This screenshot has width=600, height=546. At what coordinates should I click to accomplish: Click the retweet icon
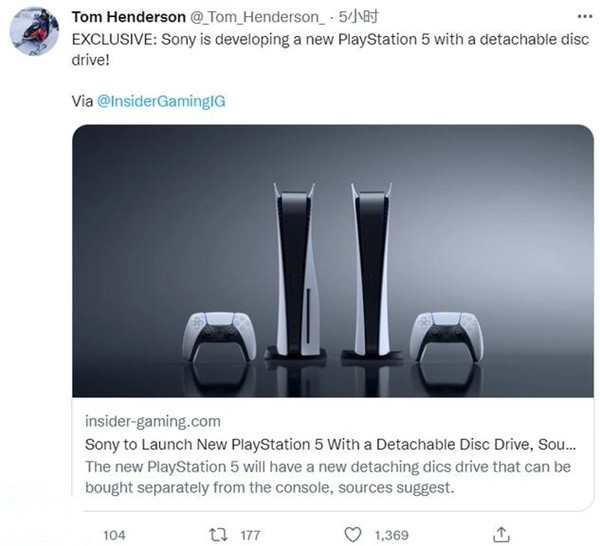point(216,535)
